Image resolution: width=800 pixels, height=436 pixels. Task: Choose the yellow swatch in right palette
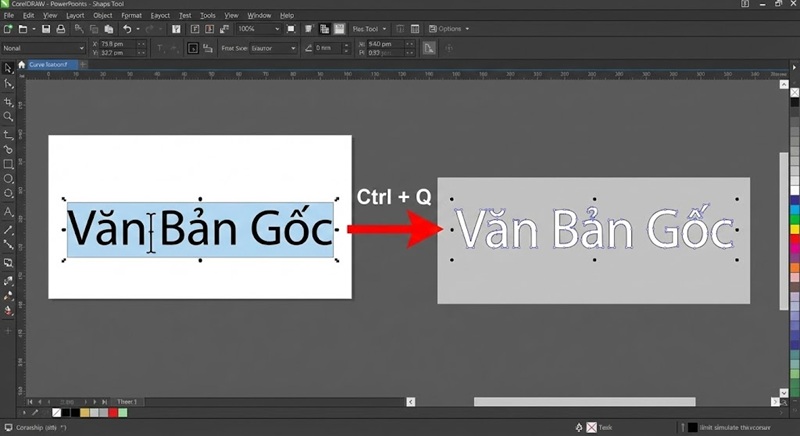(x=795, y=229)
